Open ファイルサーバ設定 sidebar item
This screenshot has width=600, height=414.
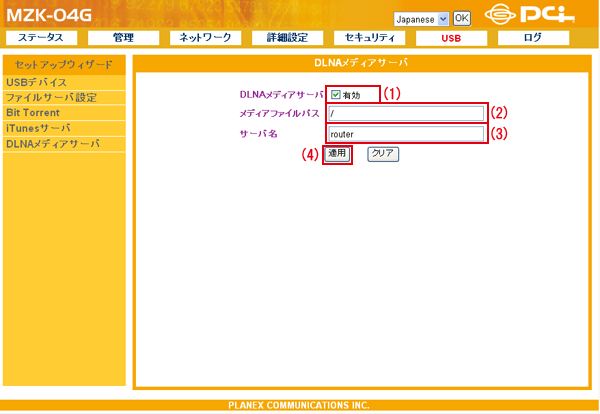pos(64,98)
